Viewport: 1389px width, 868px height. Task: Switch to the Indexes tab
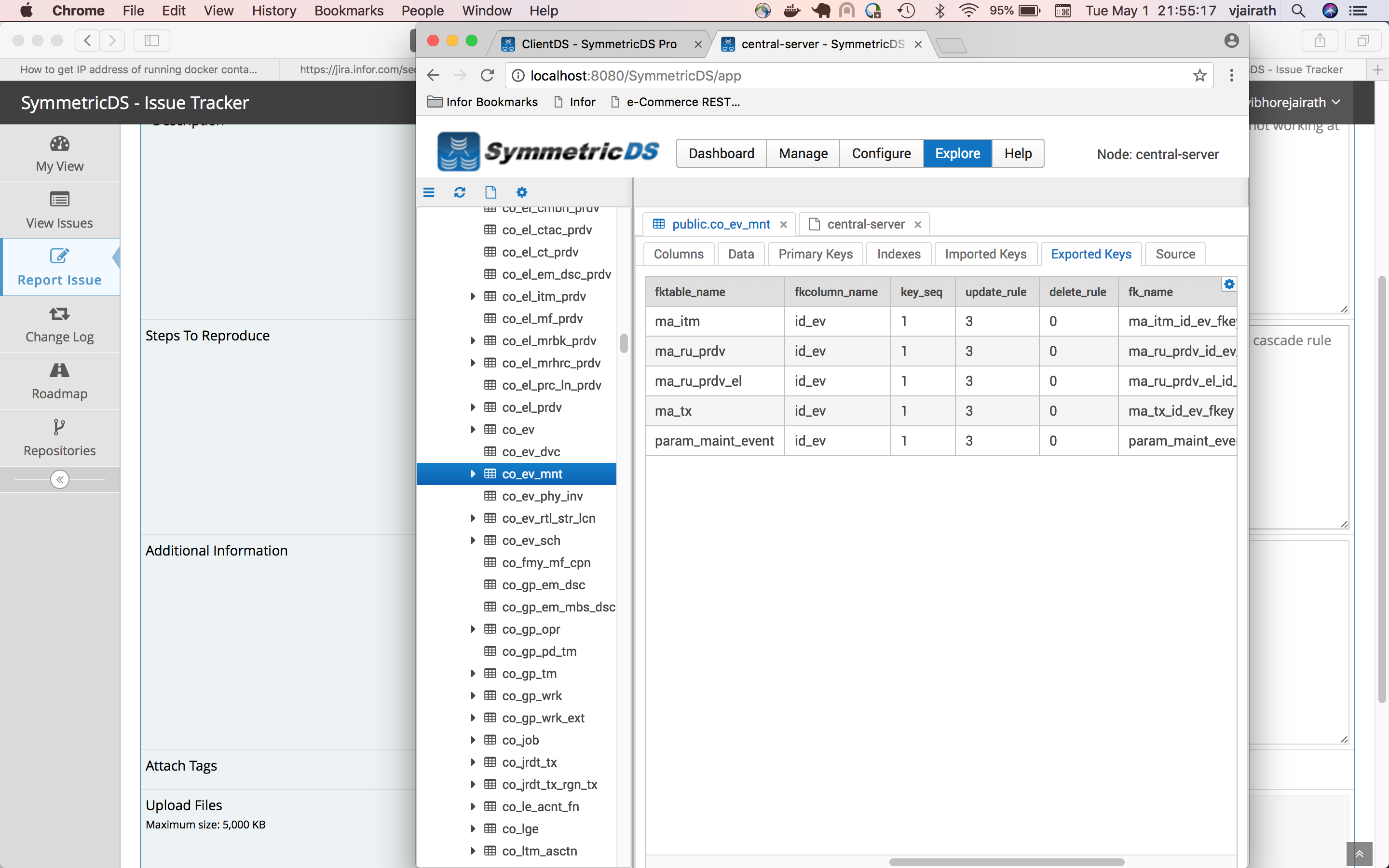coord(898,254)
